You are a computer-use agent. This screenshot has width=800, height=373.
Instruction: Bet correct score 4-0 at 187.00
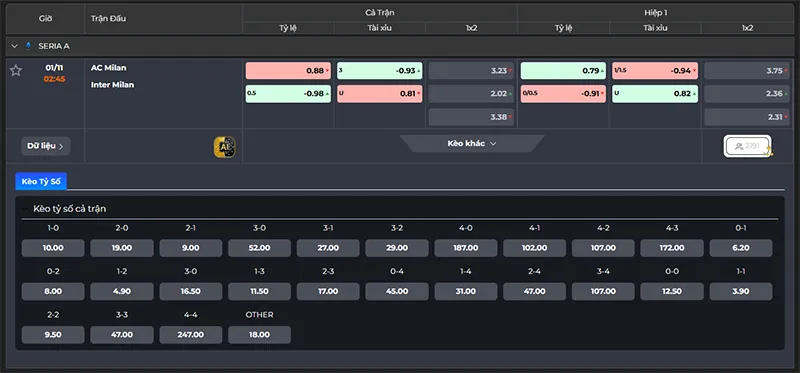point(466,248)
